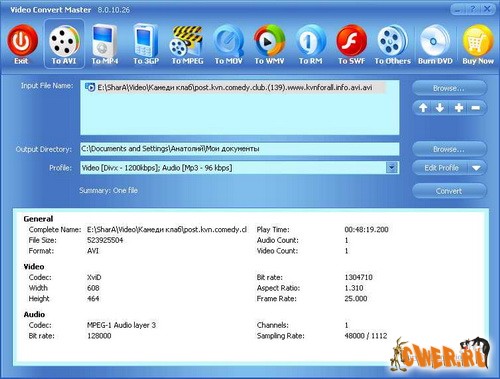Click the red Exit power icon
The image size is (500, 379).
pos(22,41)
